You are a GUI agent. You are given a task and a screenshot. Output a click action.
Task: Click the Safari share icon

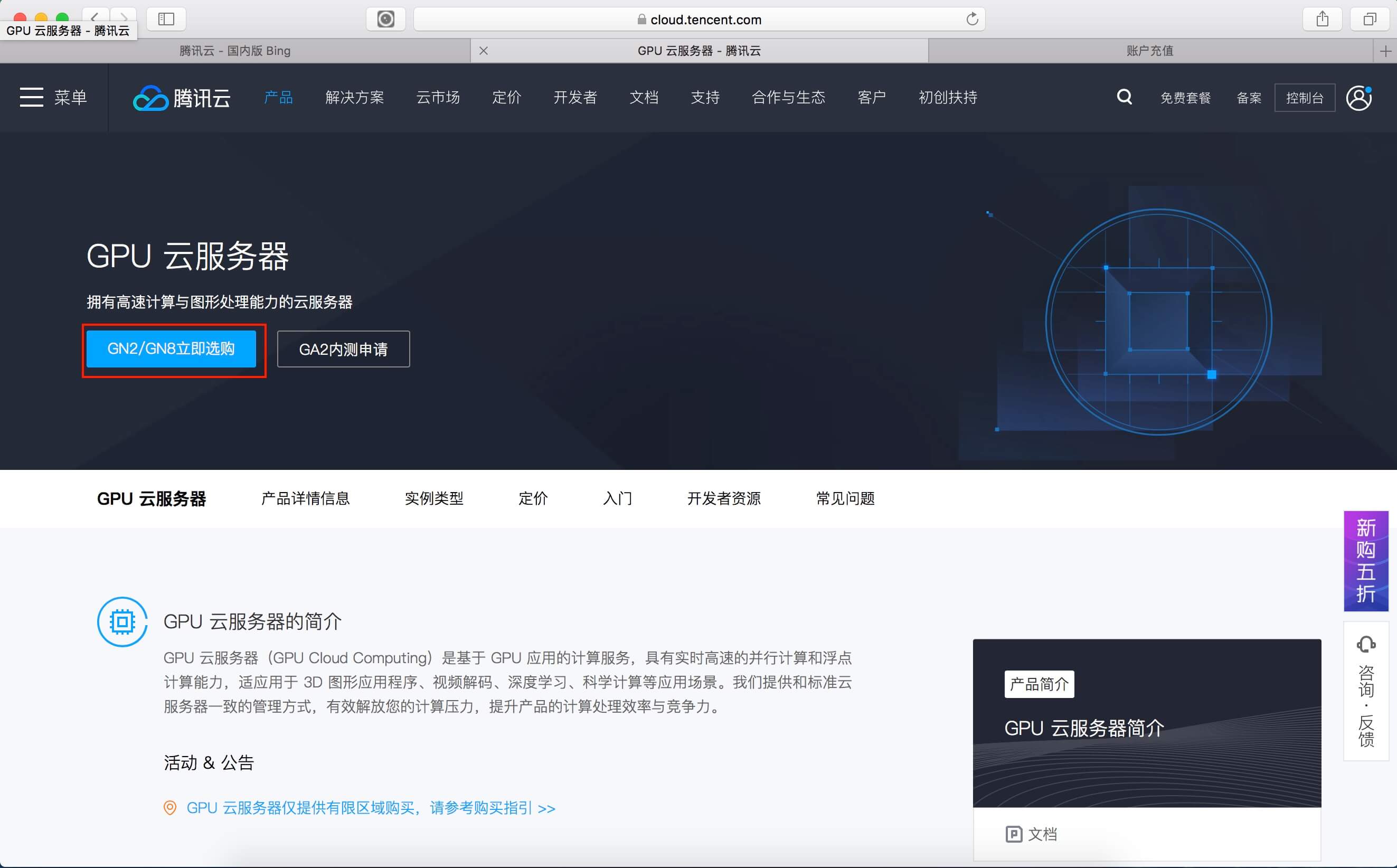click(1322, 19)
